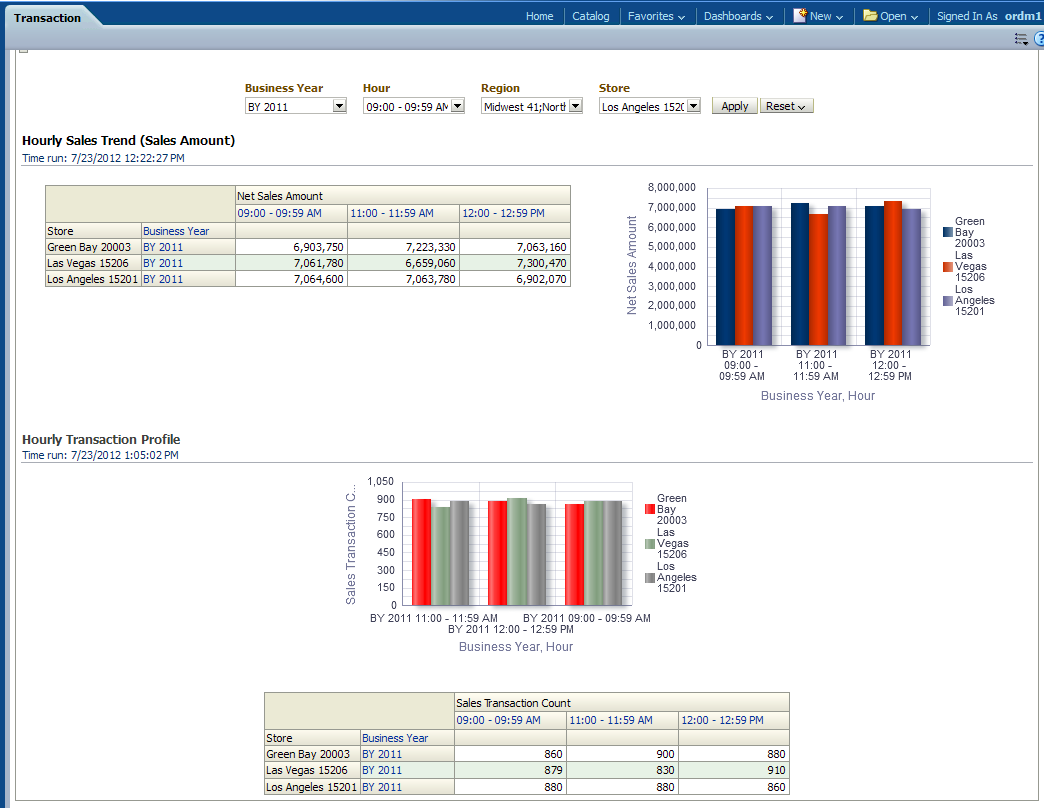Expand the Favorites menu
This screenshot has width=1044, height=808.
point(656,16)
